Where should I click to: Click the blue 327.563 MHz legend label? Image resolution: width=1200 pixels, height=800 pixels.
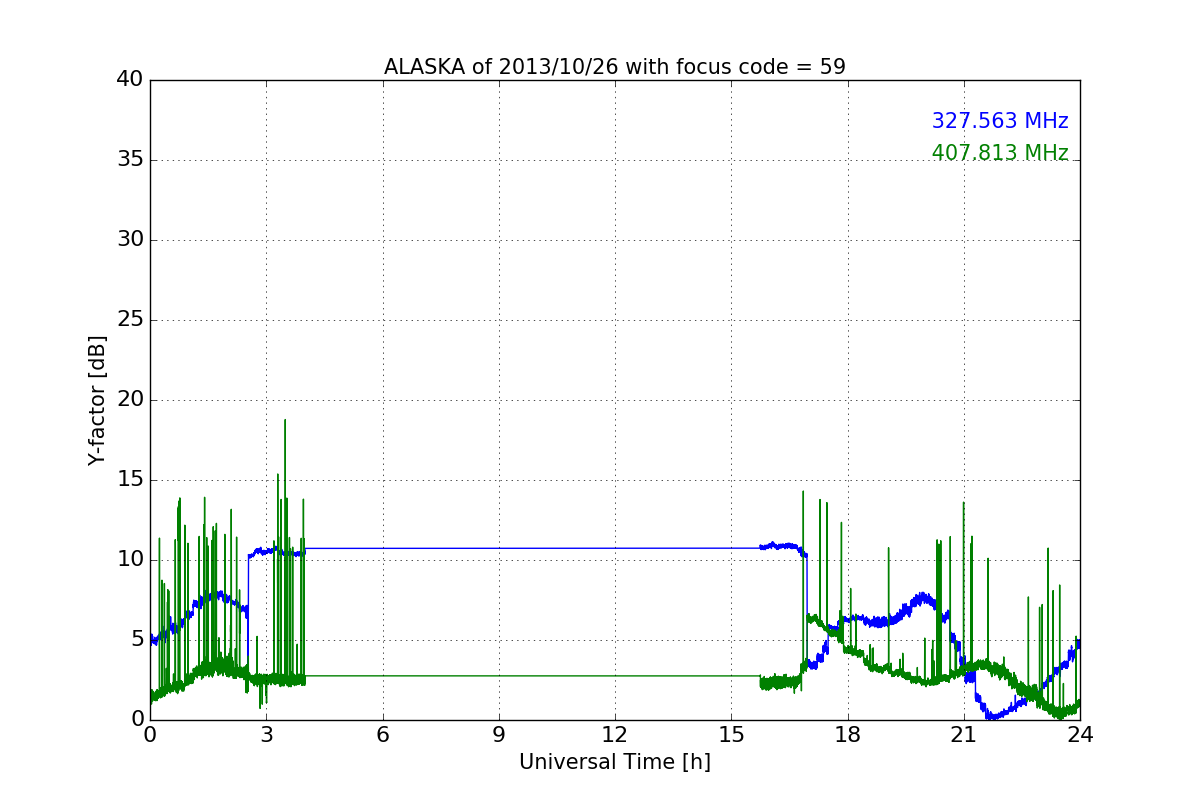[1000, 121]
